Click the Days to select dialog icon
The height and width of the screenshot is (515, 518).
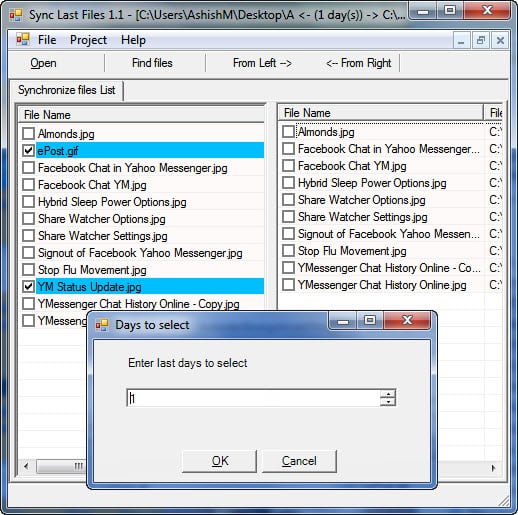click(102, 324)
